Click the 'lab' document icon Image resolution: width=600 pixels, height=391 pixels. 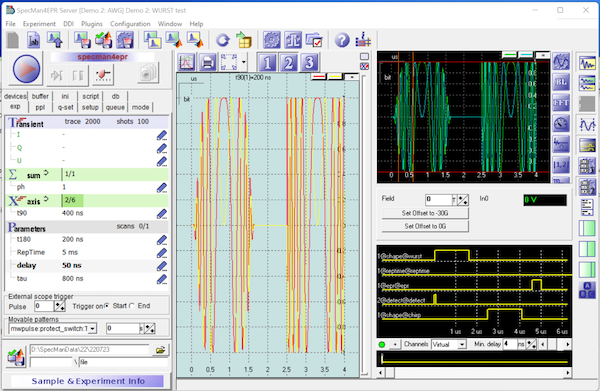(x=33, y=40)
